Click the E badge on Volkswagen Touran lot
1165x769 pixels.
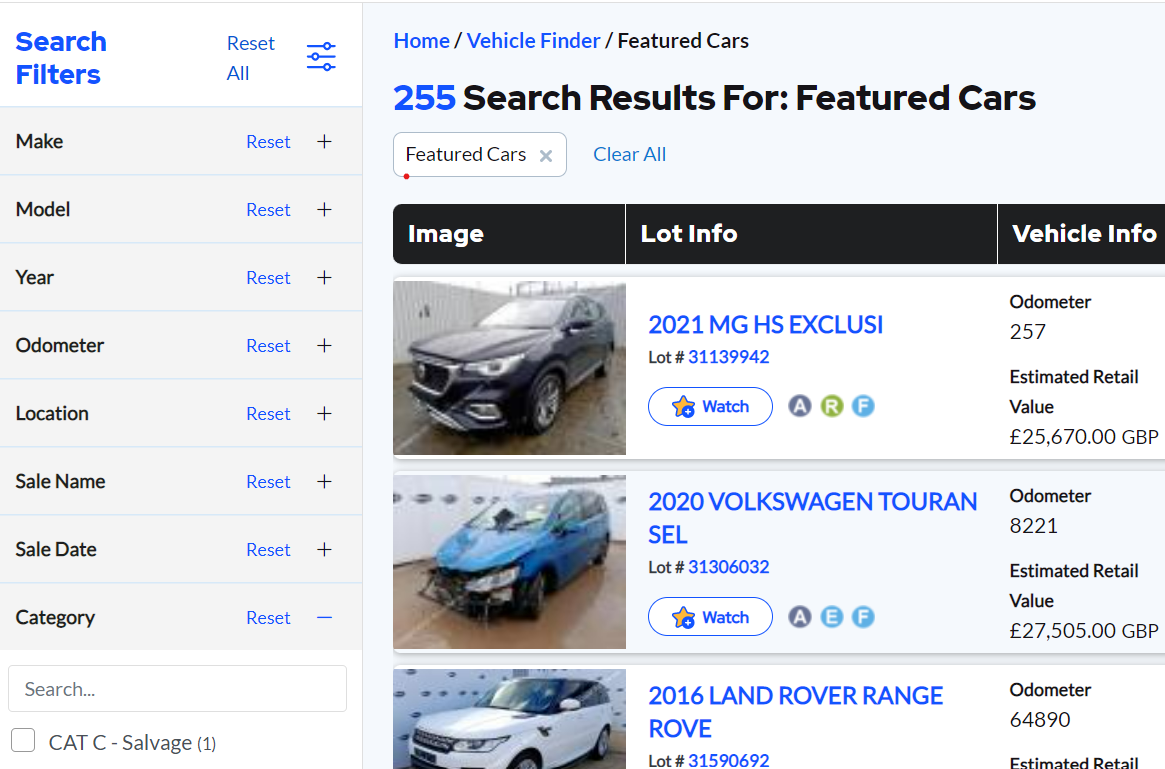831,617
